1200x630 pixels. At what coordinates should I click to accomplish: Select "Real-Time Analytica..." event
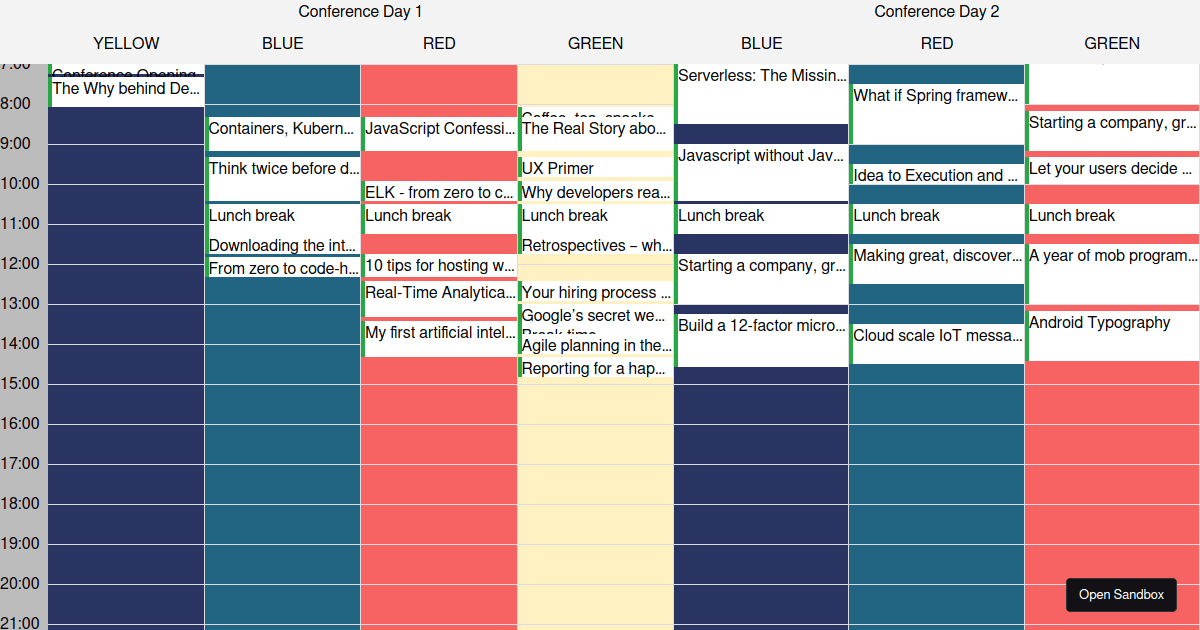tap(438, 292)
